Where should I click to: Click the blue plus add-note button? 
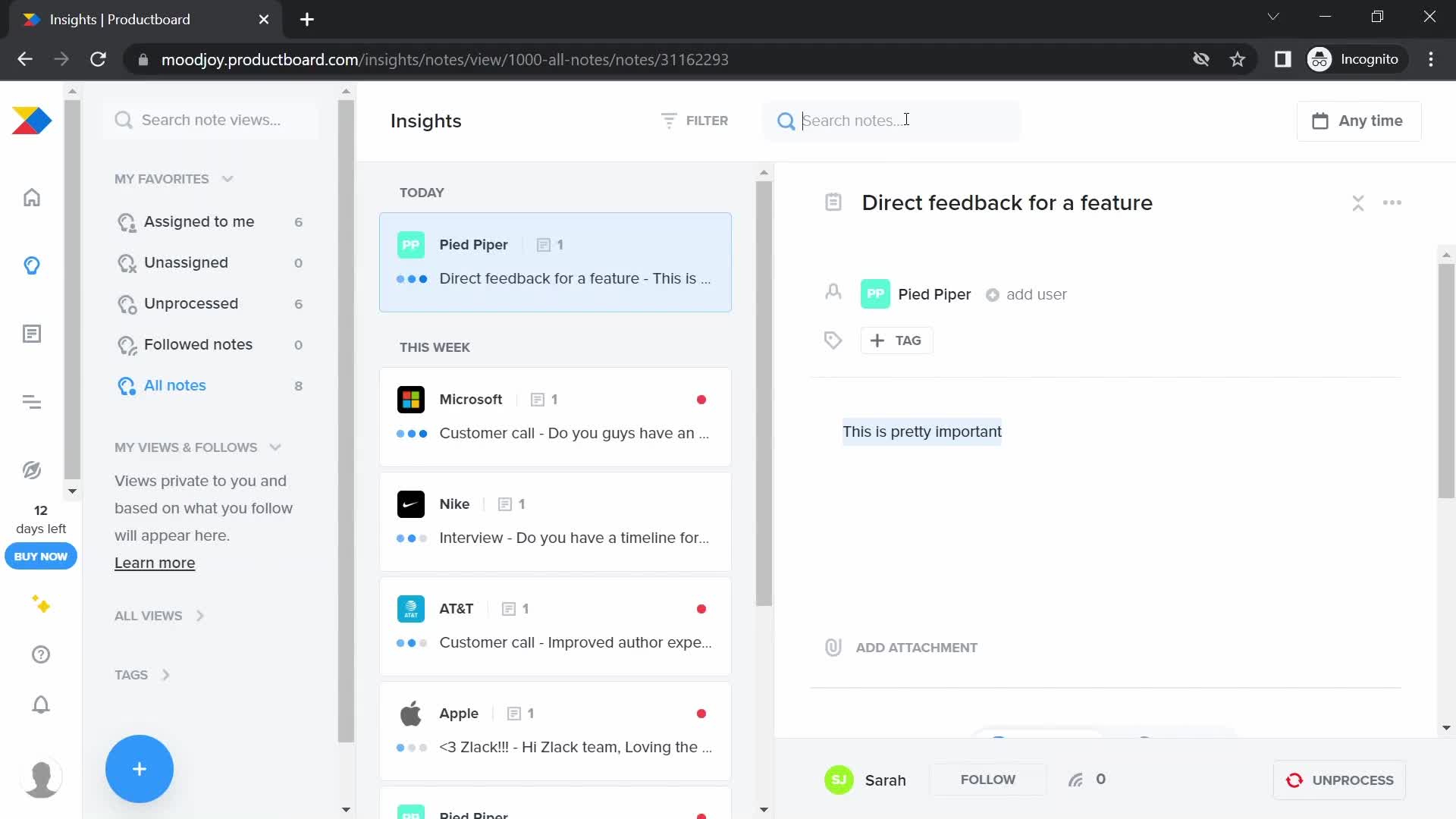click(x=140, y=769)
